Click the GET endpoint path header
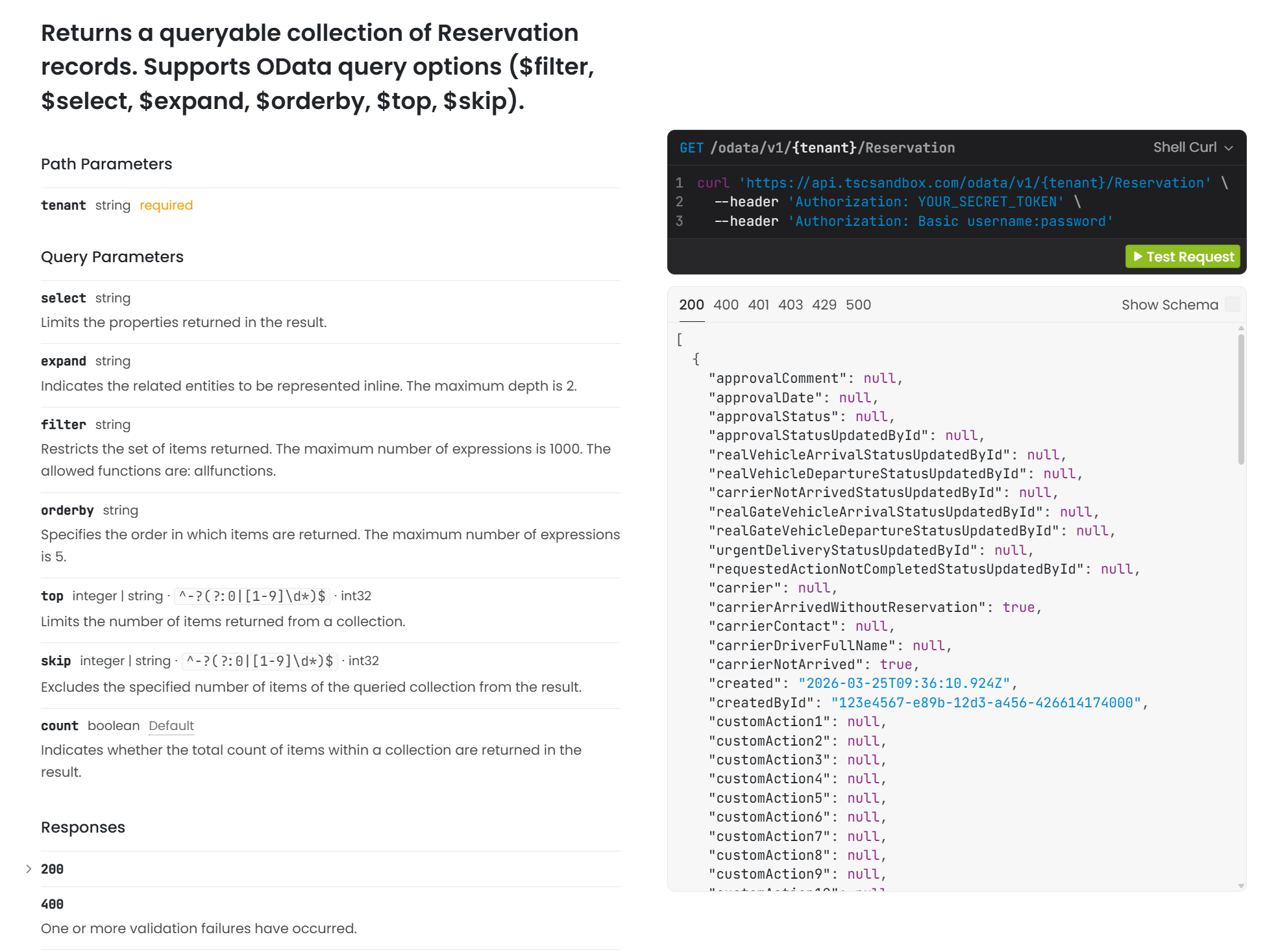This screenshot has width=1278, height=952. [831, 148]
